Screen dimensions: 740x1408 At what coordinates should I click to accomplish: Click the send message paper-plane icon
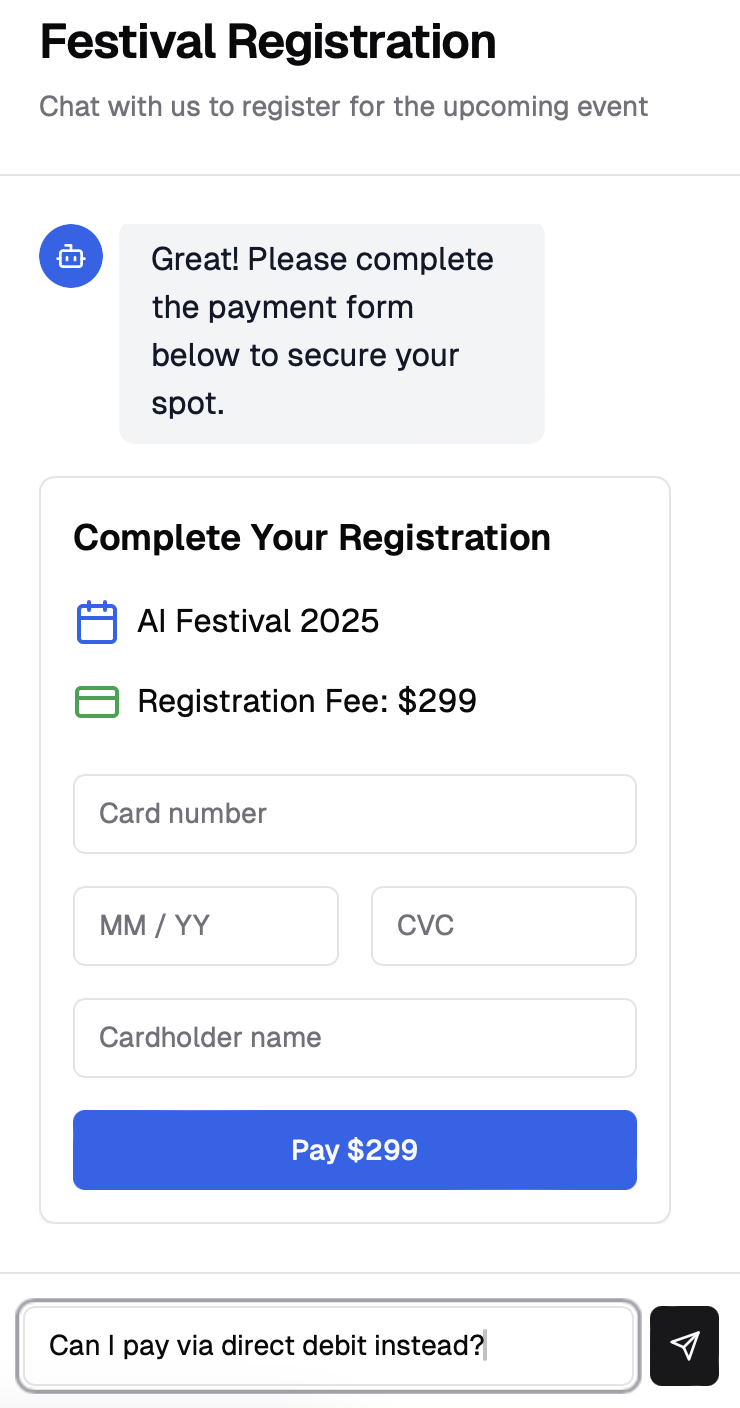click(684, 1345)
